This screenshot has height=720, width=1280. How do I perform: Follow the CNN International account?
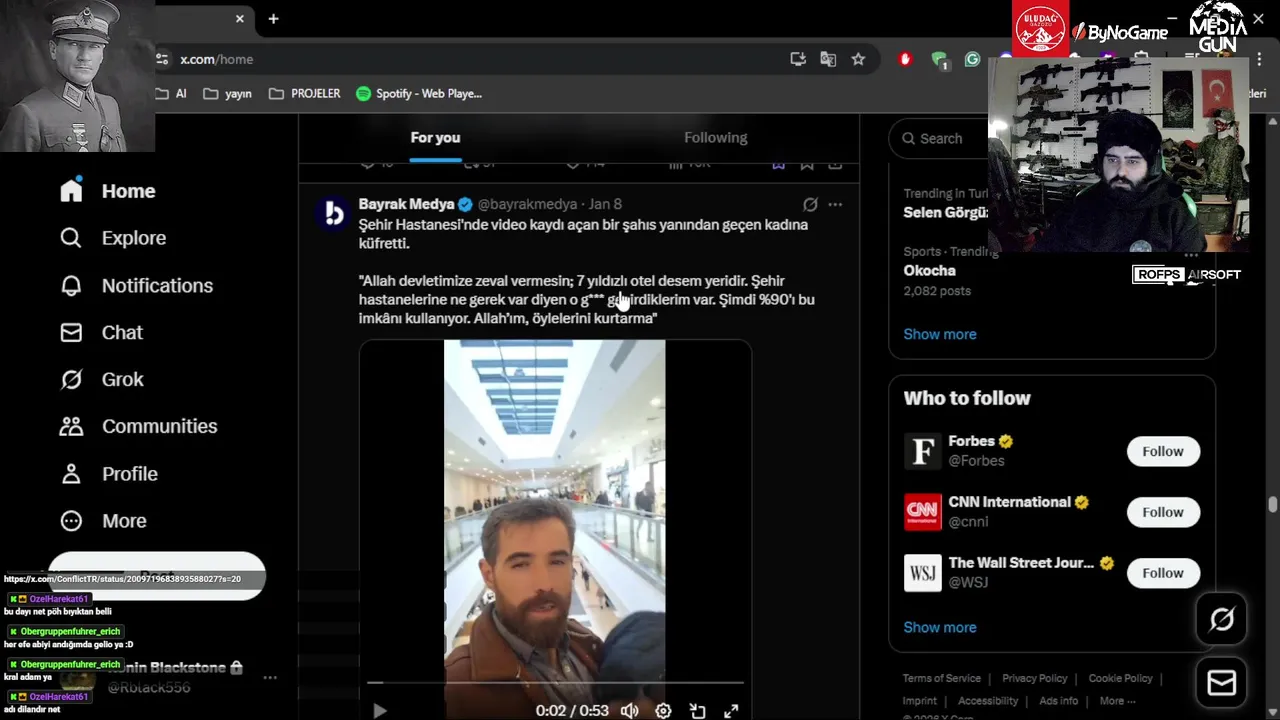point(1163,512)
